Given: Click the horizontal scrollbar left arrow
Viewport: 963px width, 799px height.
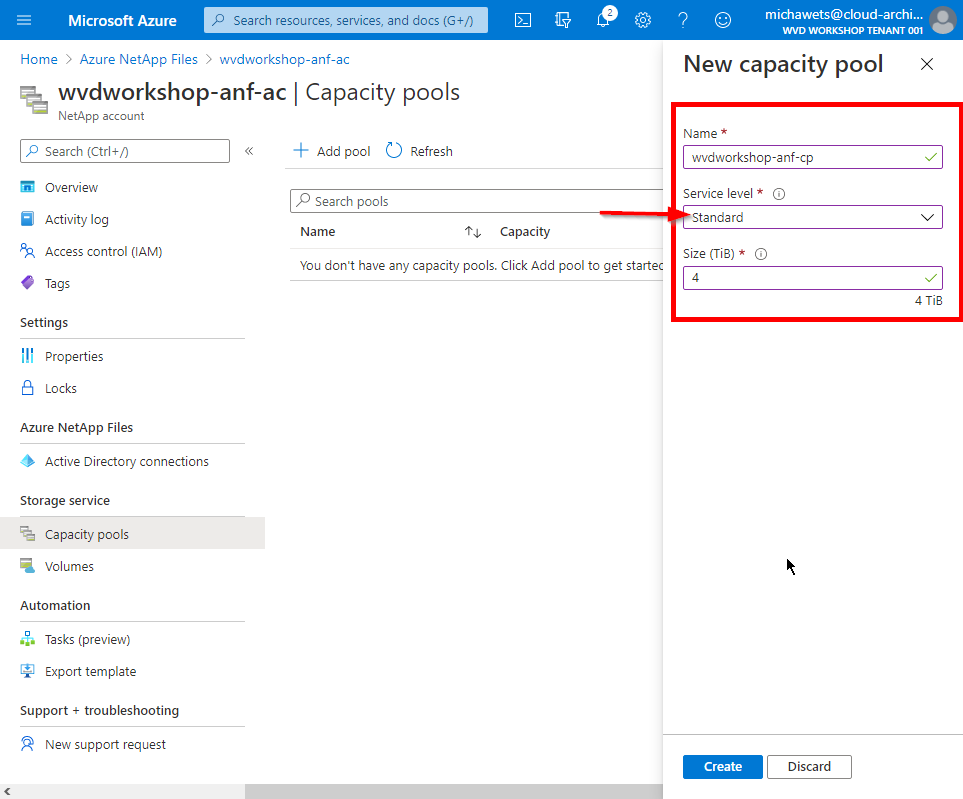Looking at the screenshot, I should click(7, 792).
